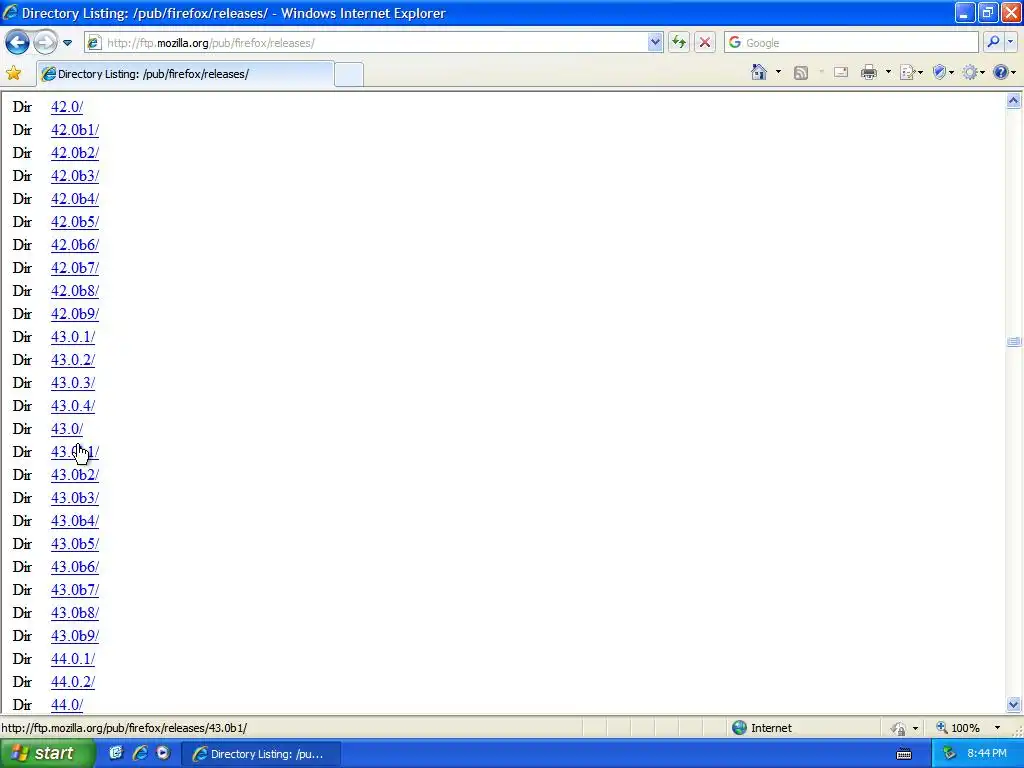Open the 43.0.4/ directory link
Image resolution: width=1024 pixels, height=768 pixels.
point(73,406)
